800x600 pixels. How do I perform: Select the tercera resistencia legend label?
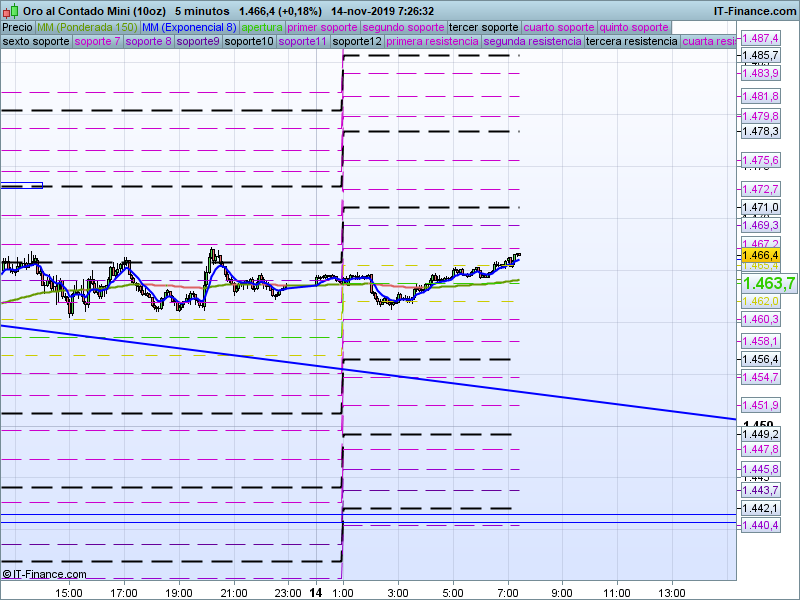[631, 42]
